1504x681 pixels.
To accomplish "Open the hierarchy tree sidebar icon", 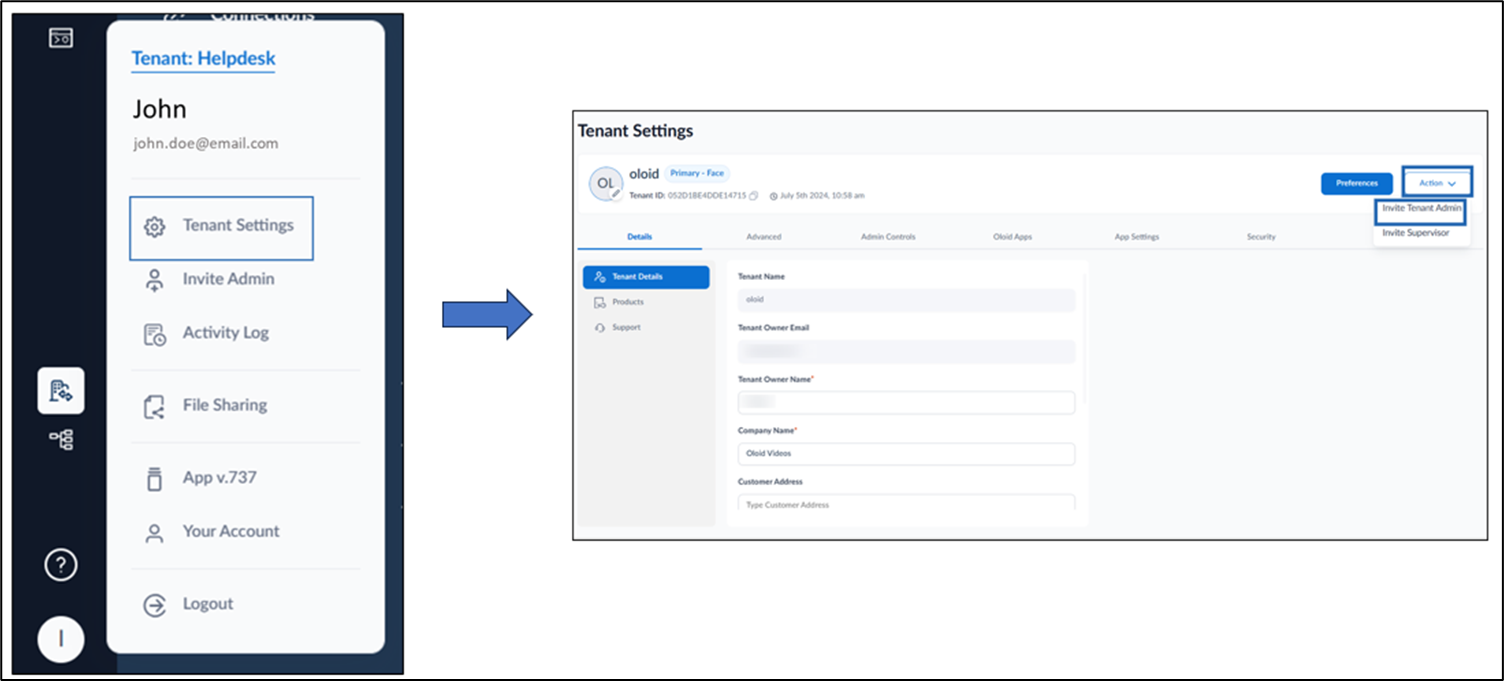I will [61, 439].
